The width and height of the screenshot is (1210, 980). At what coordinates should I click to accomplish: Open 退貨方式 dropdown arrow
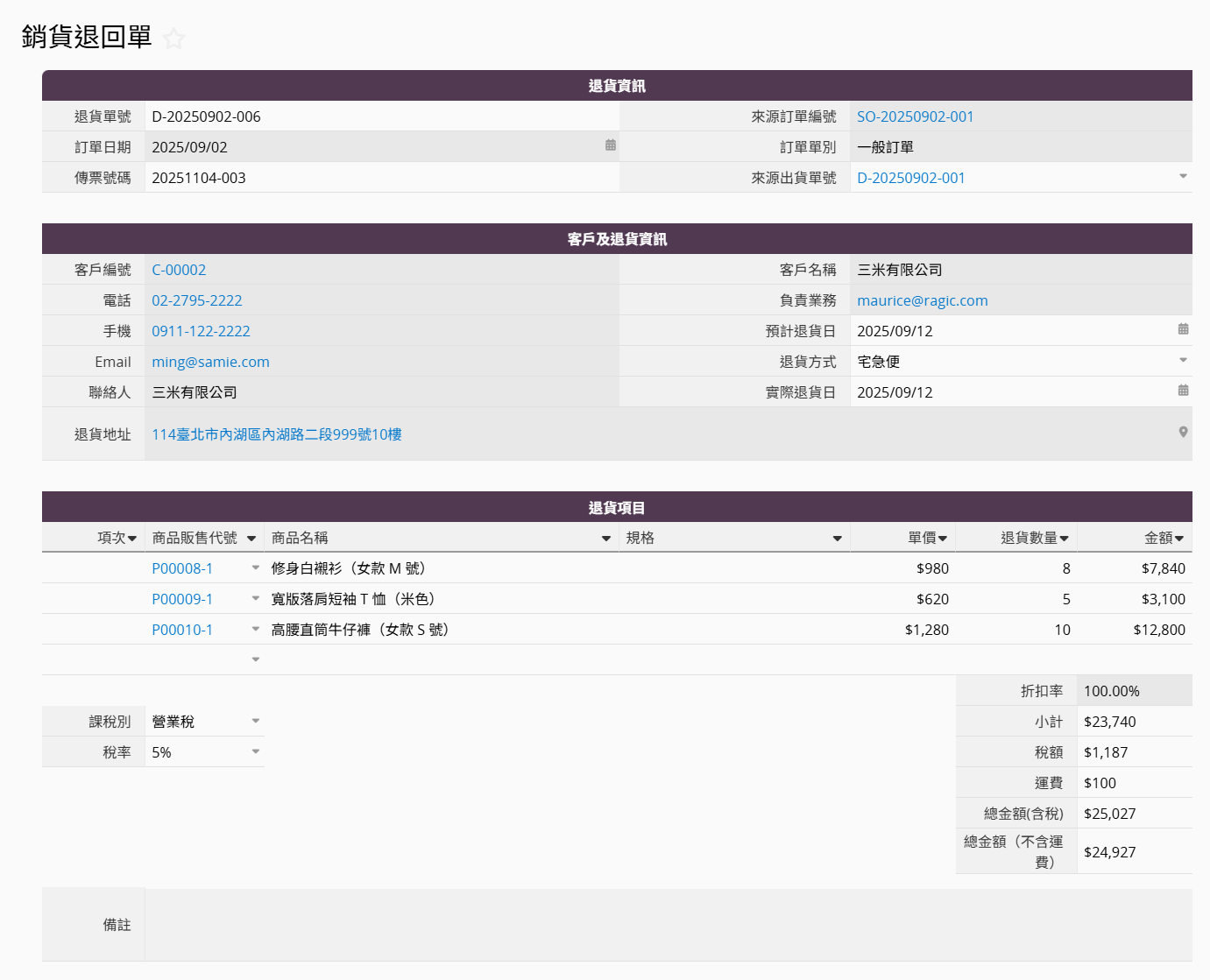1183,361
